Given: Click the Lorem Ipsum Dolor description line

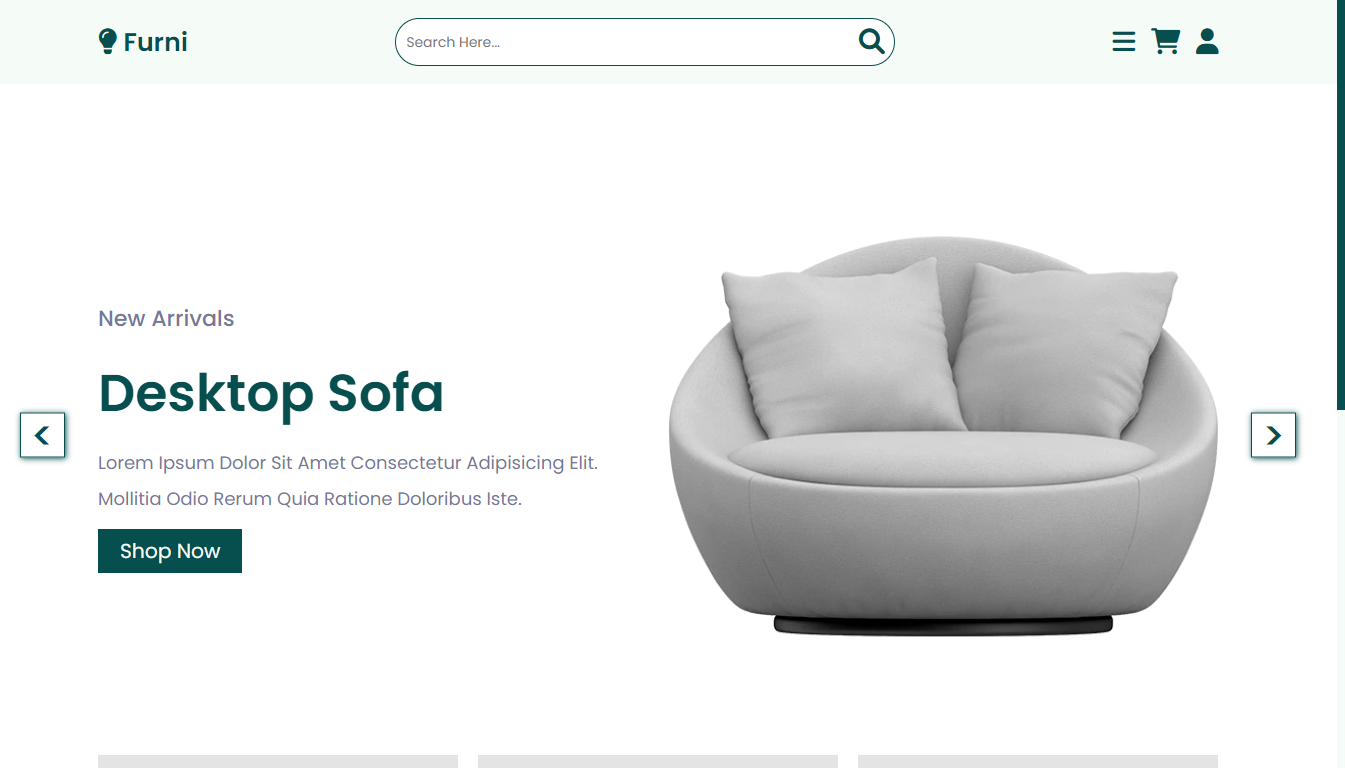Looking at the screenshot, I should [x=348, y=463].
